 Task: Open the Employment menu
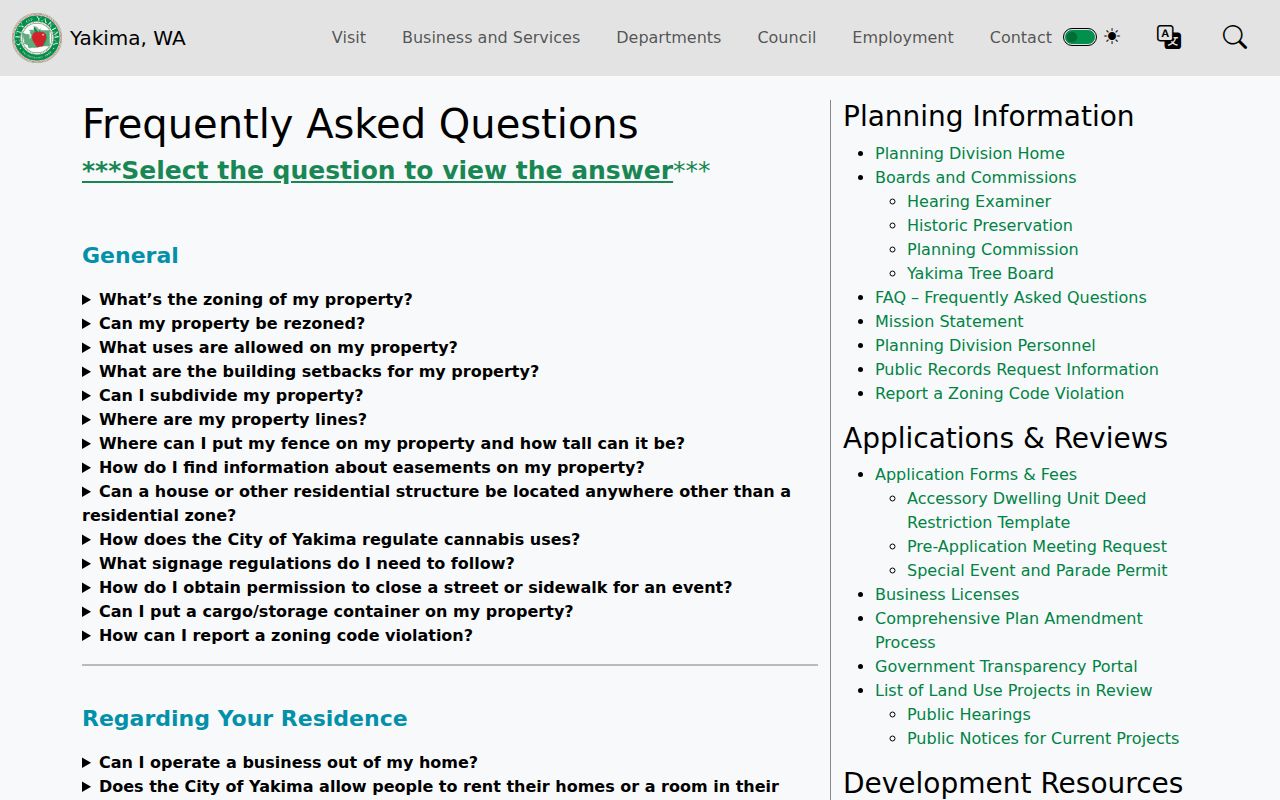[903, 37]
